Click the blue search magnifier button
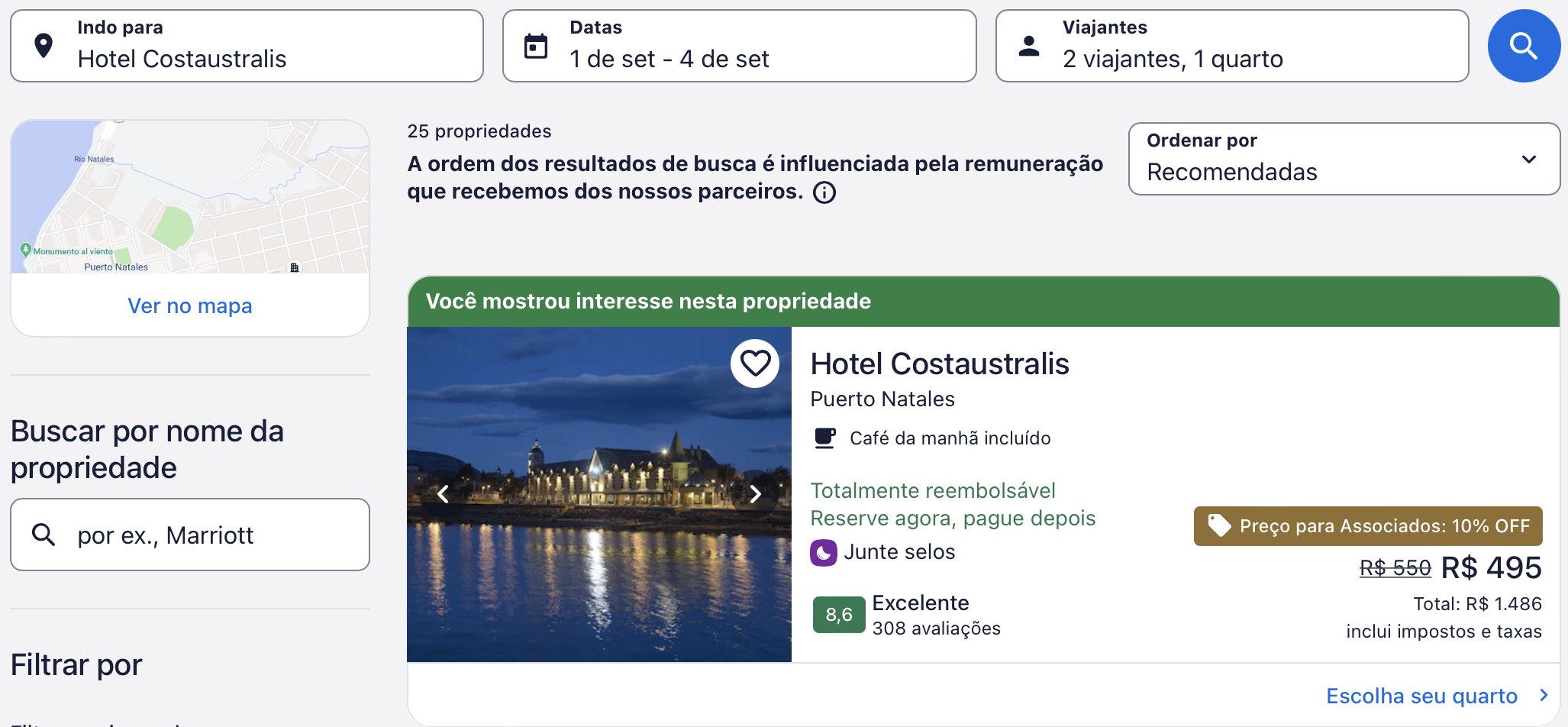 [1523, 46]
